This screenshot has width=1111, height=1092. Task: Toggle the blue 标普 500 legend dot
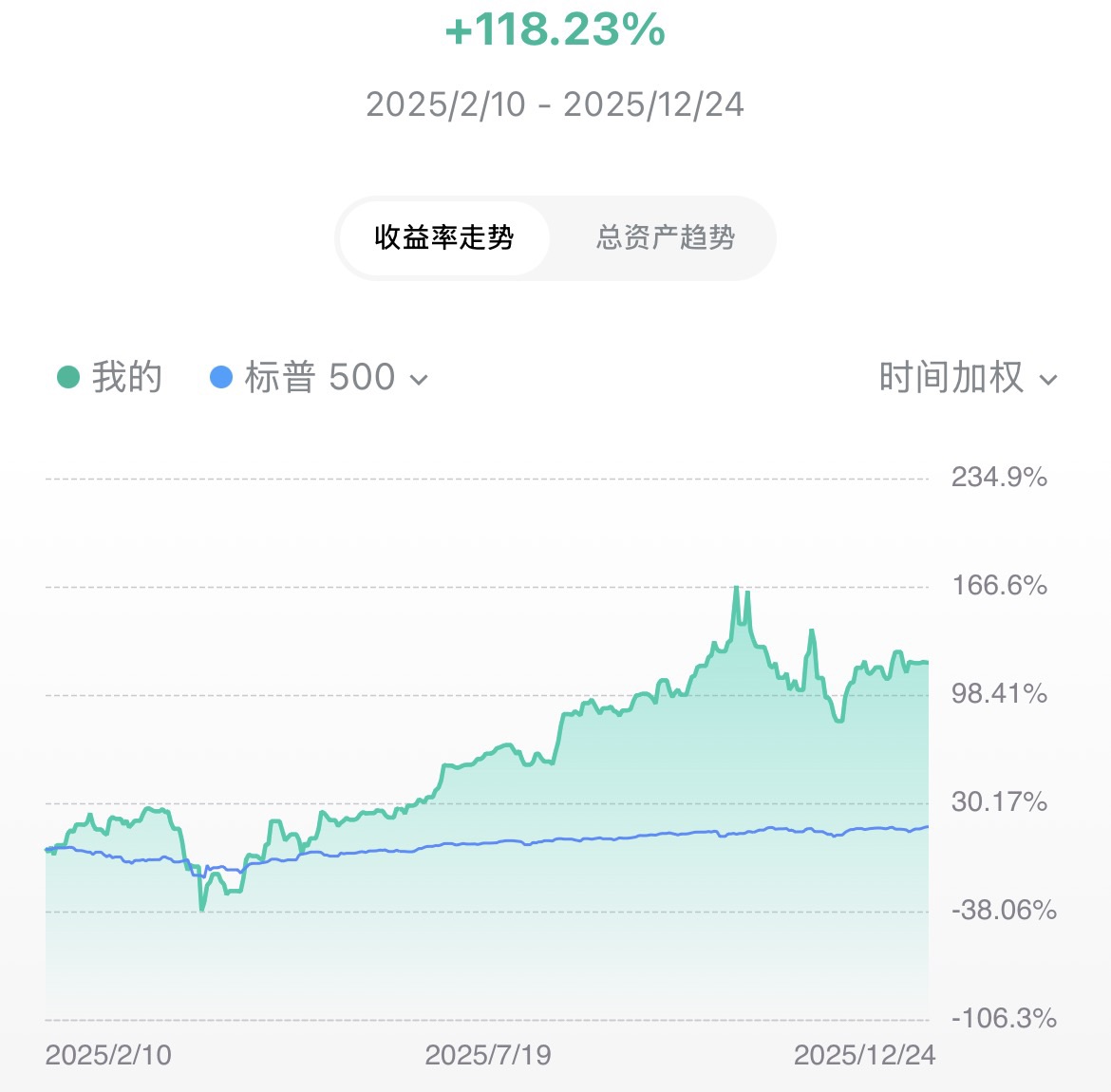[220, 378]
